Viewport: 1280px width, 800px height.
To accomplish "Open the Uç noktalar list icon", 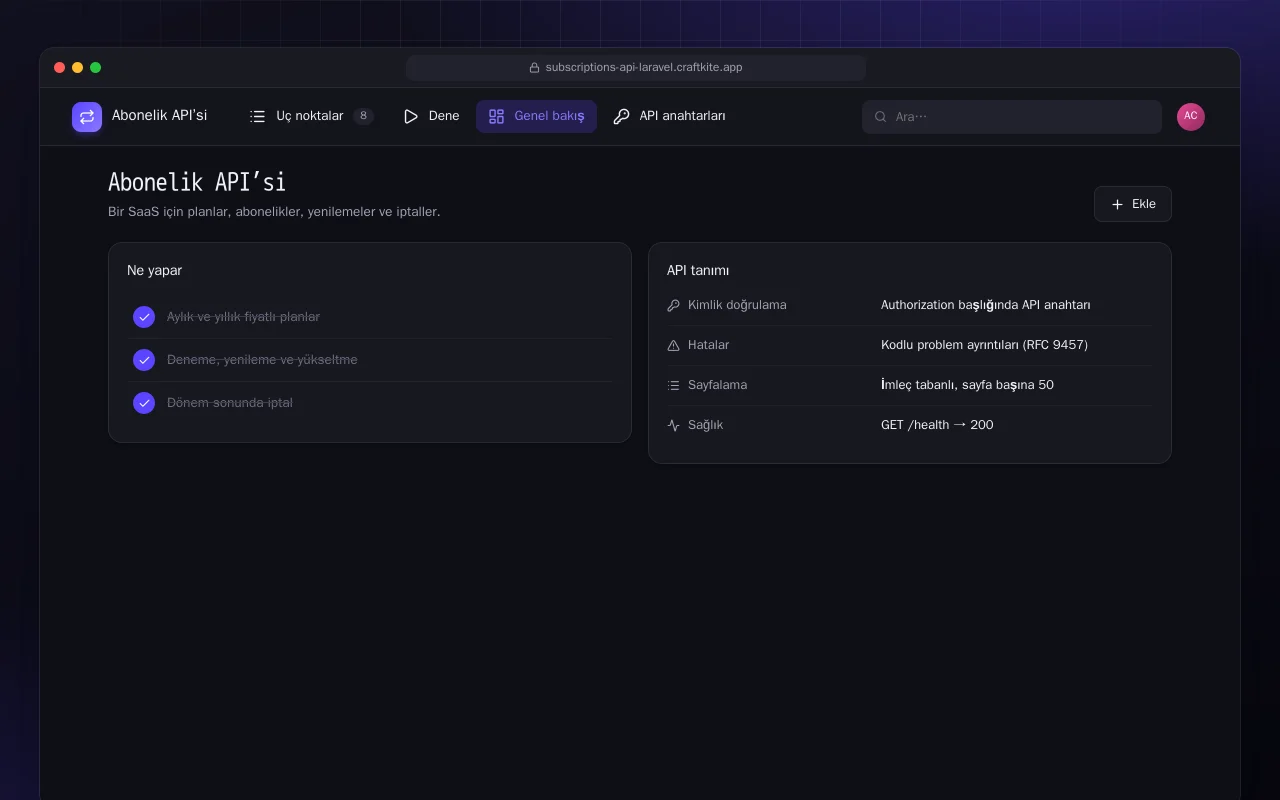I will tap(257, 116).
